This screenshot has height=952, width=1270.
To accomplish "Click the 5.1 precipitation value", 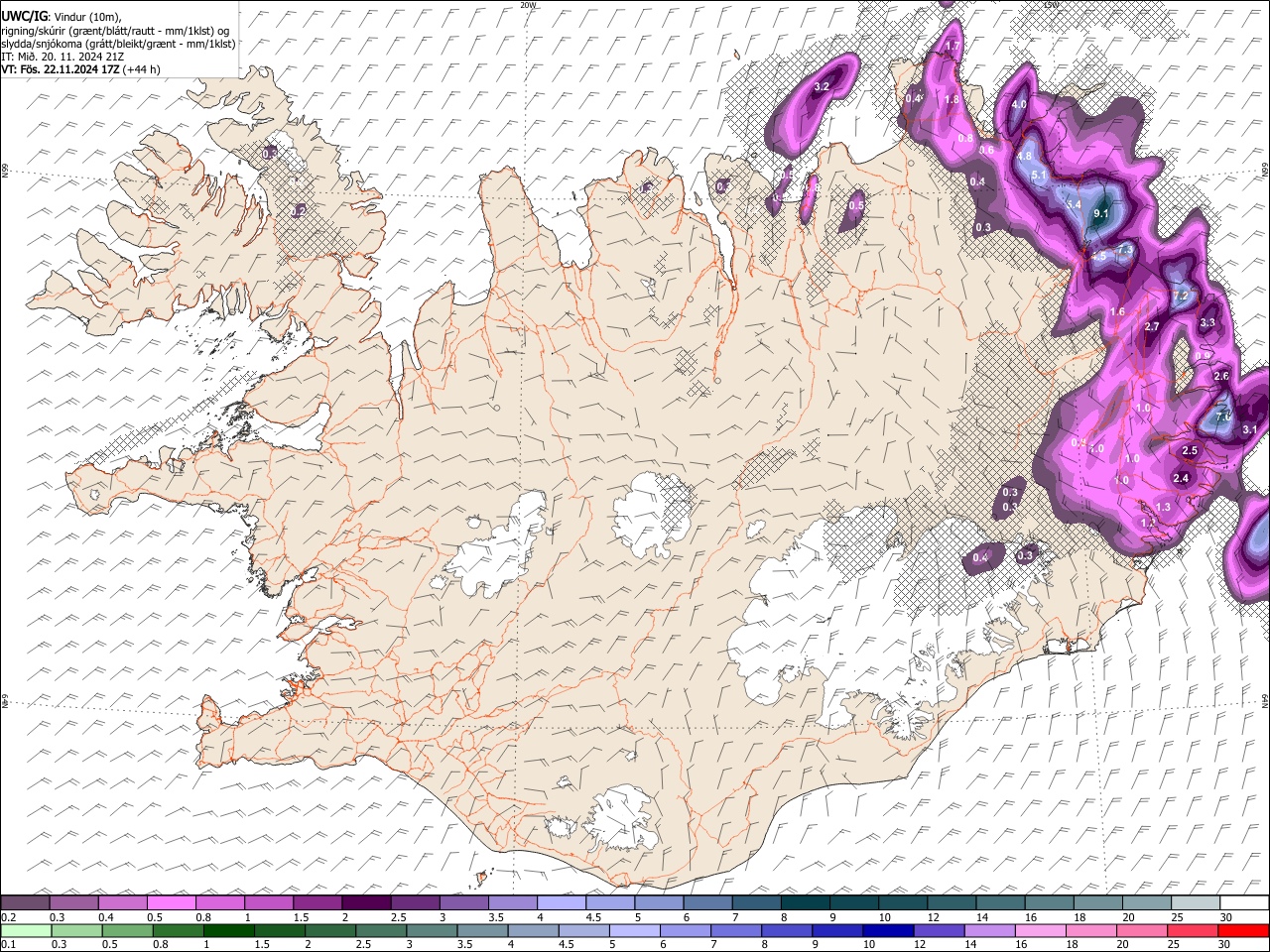I will pos(1040,175).
